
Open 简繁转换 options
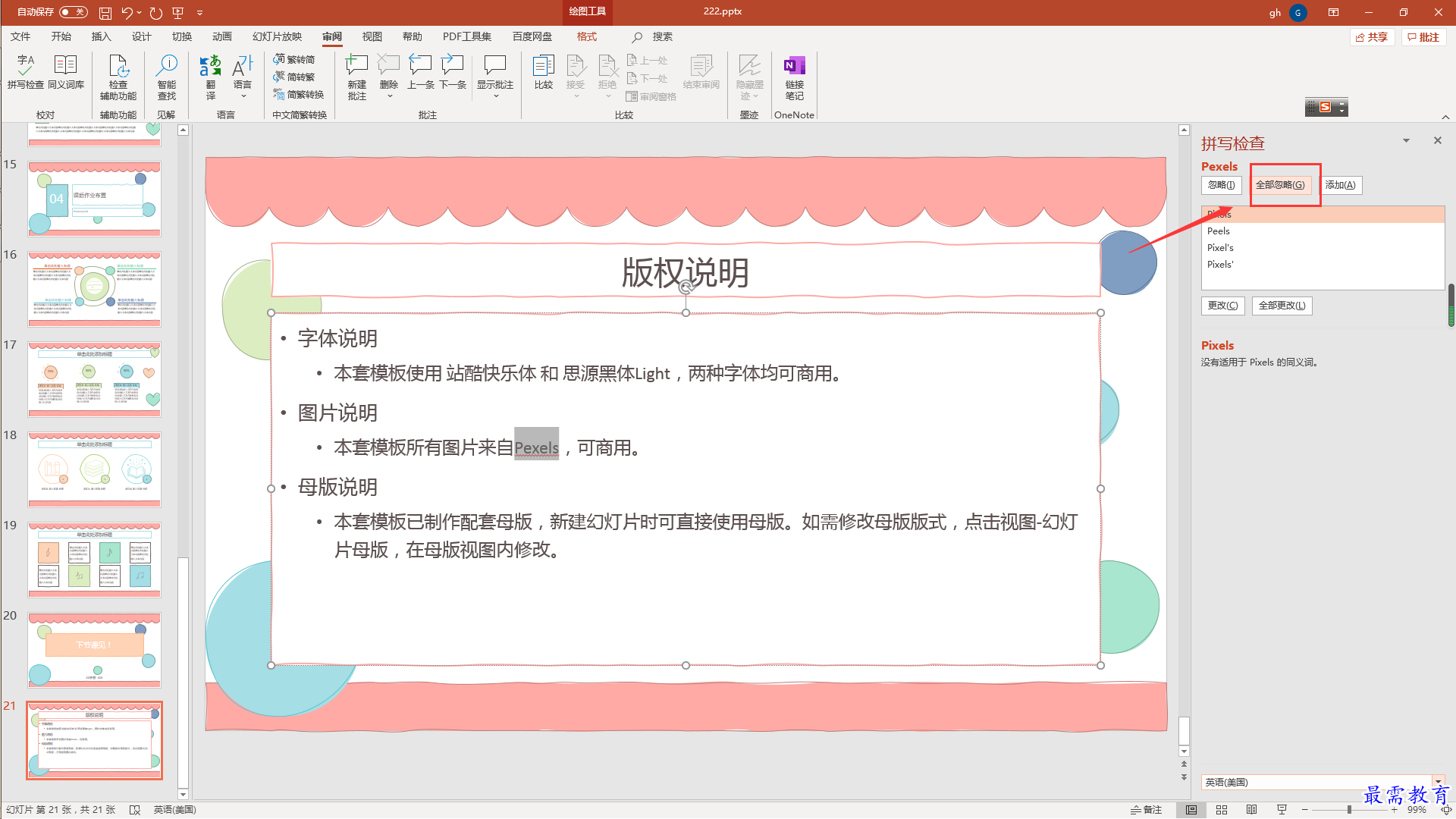299,94
